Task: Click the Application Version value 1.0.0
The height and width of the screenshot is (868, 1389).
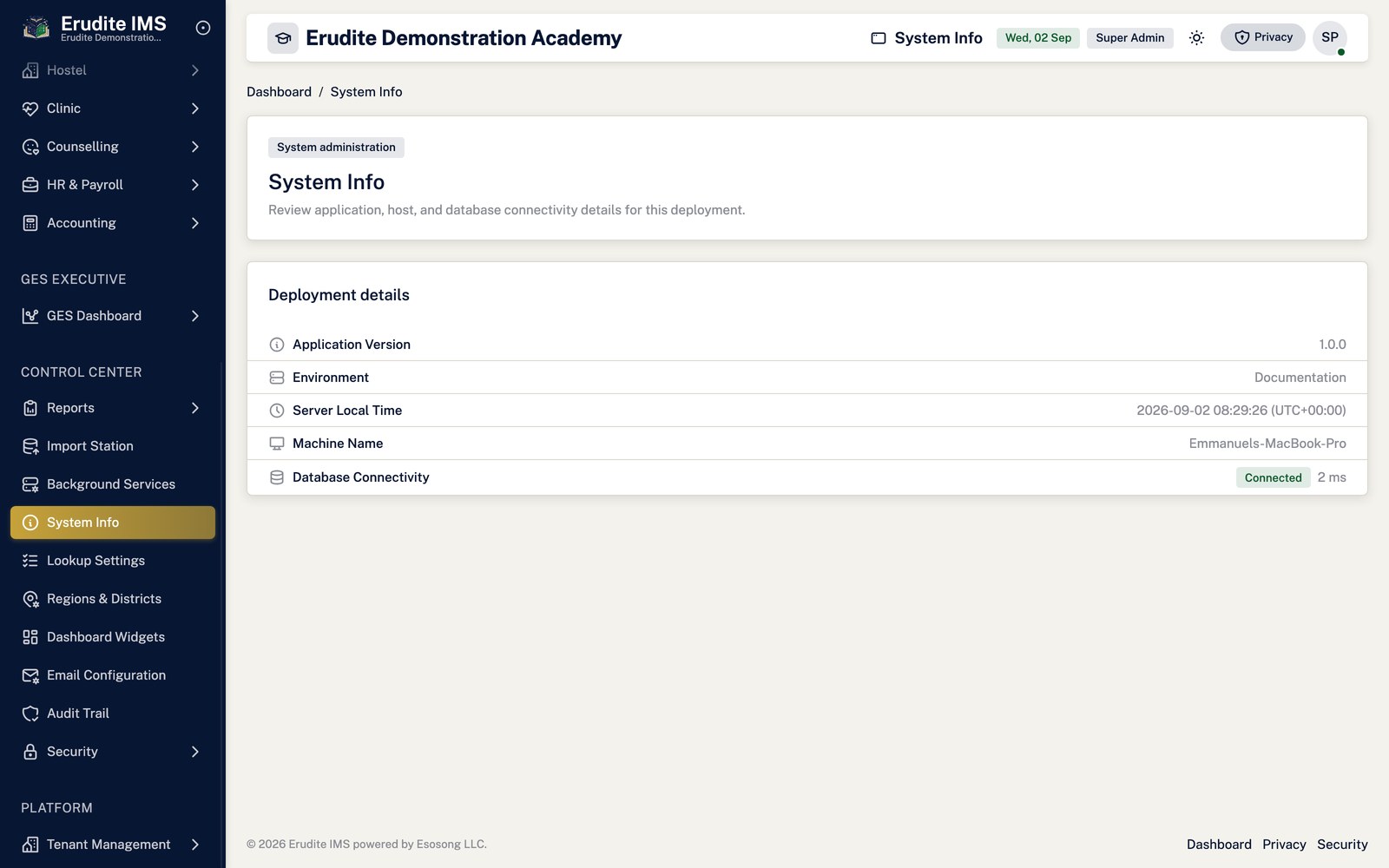Action: click(x=1333, y=345)
